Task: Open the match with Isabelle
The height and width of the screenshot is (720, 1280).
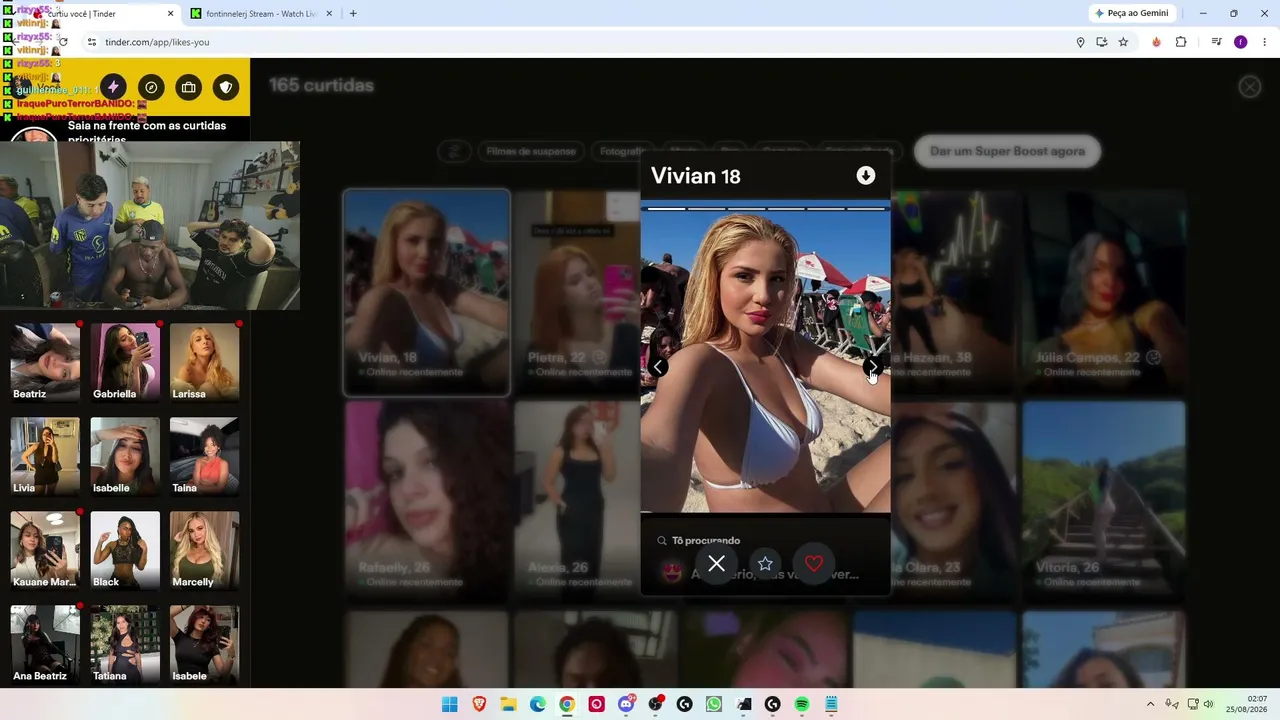Action: click(x=125, y=456)
